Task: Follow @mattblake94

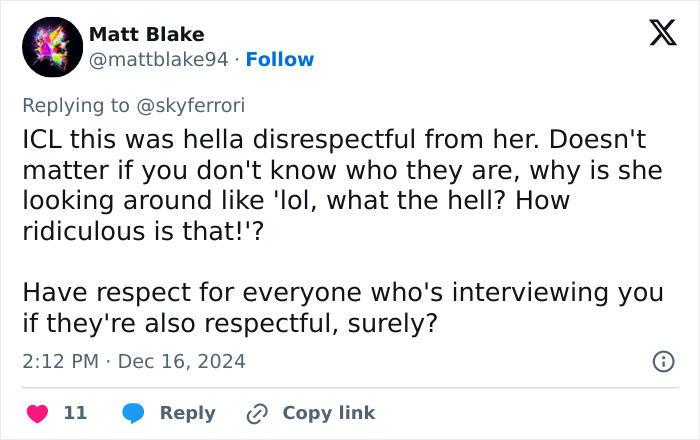Action: click(x=279, y=60)
